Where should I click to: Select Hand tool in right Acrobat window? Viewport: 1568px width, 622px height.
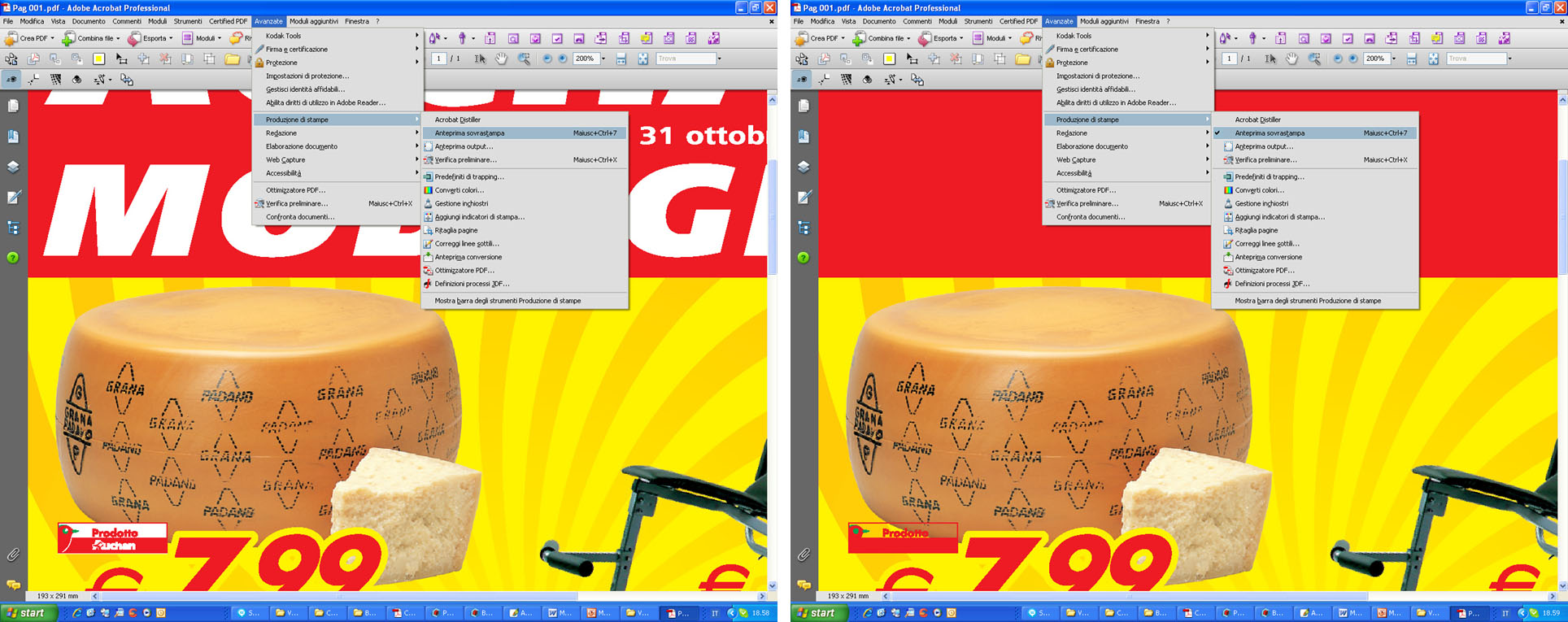1292,59
